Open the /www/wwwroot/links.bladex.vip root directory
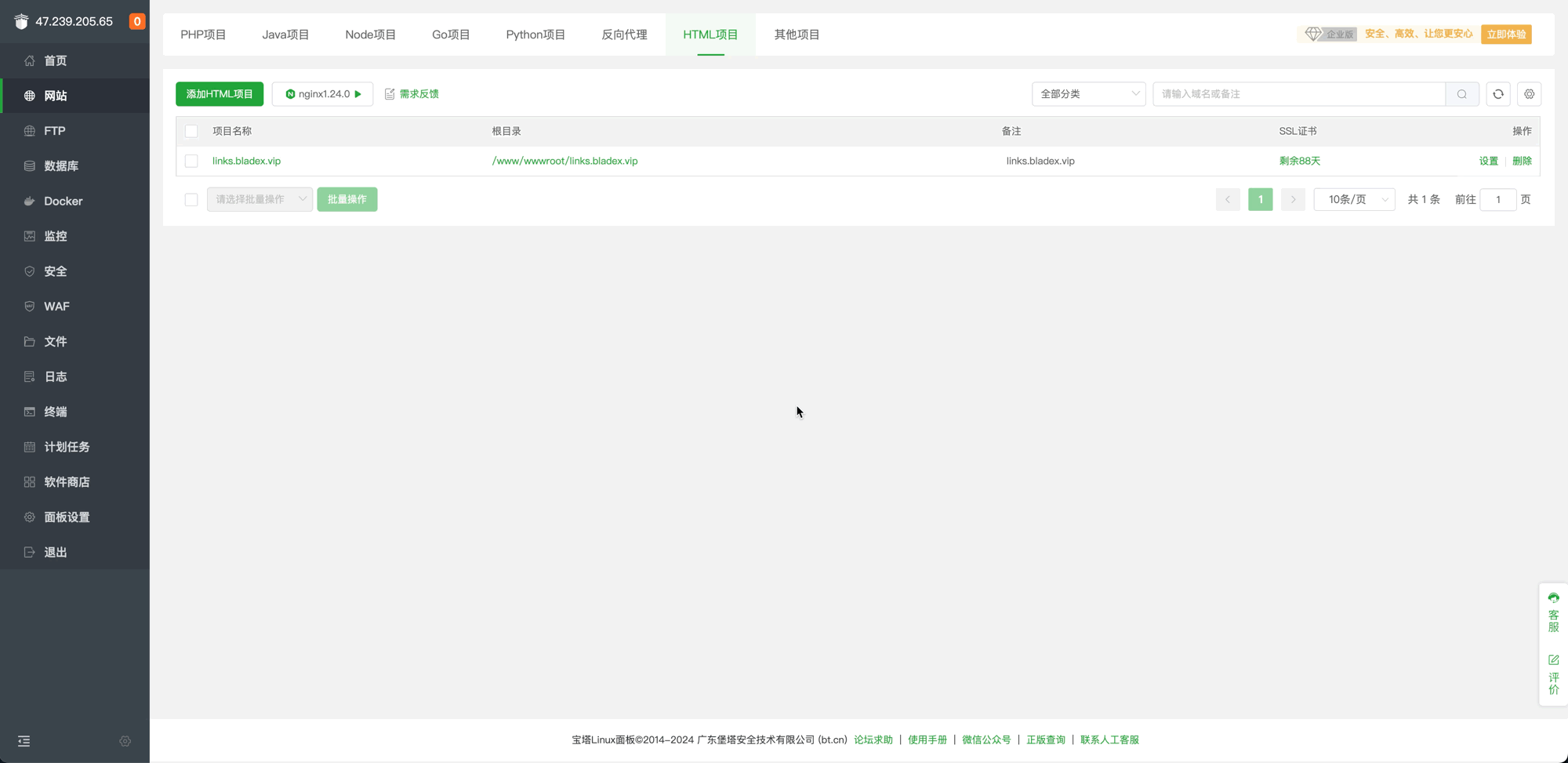This screenshot has height=763, width=1568. pos(564,161)
